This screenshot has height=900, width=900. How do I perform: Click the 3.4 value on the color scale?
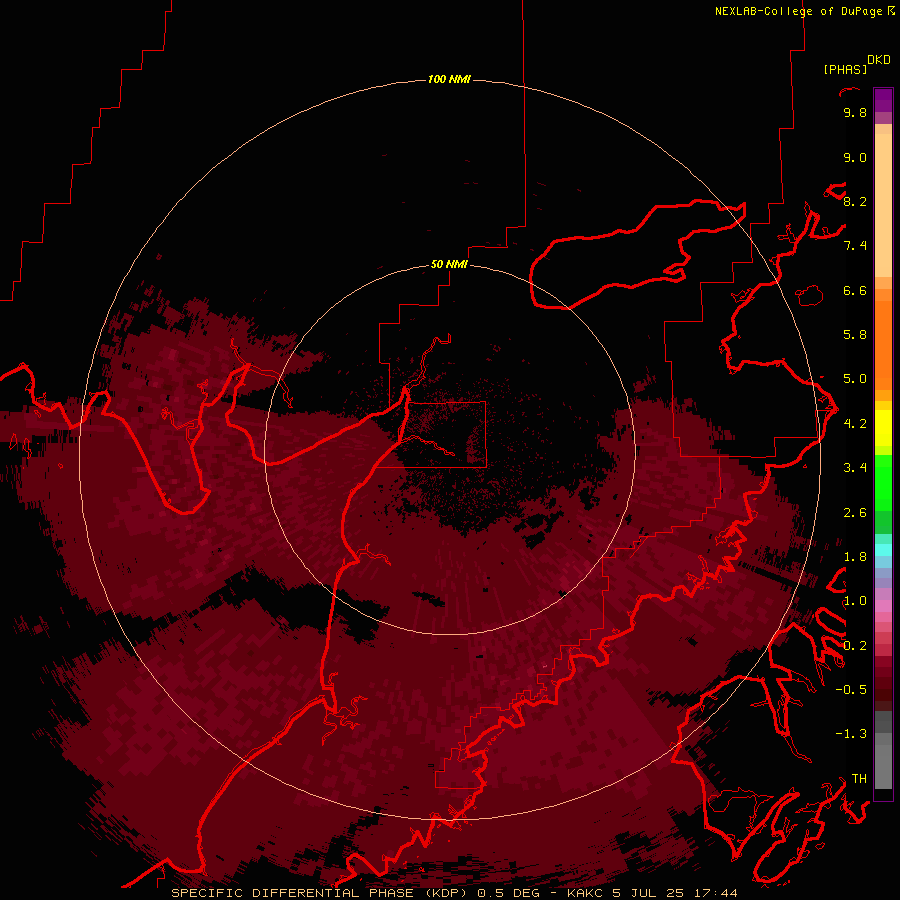[x=855, y=468]
